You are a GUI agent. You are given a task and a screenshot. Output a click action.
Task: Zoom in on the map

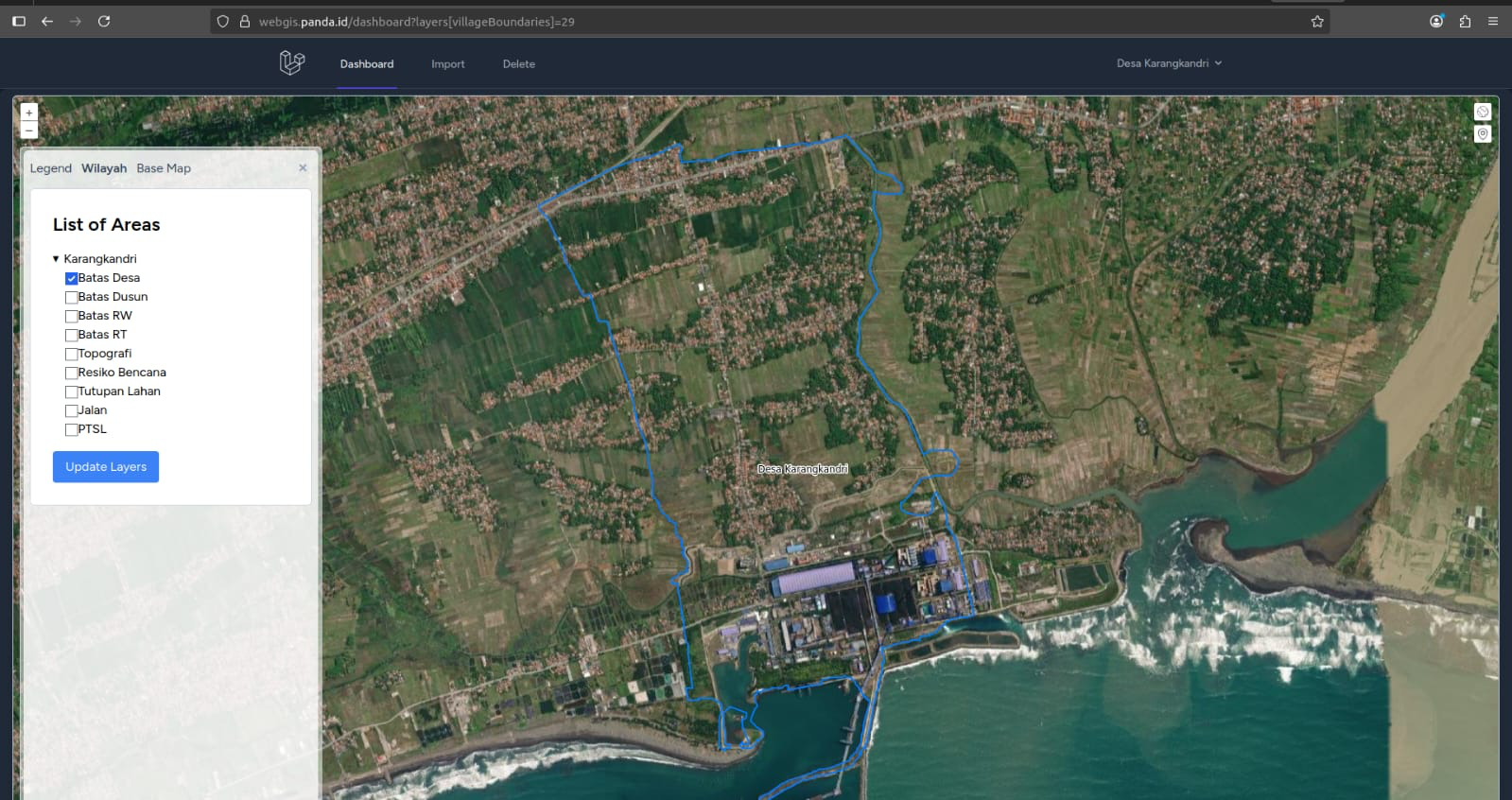[x=28, y=113]
